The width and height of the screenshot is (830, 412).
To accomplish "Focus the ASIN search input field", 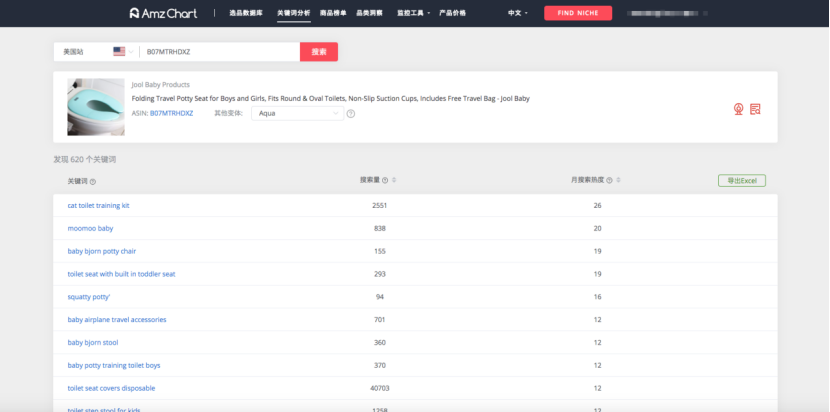I will (x=220, y=52).
